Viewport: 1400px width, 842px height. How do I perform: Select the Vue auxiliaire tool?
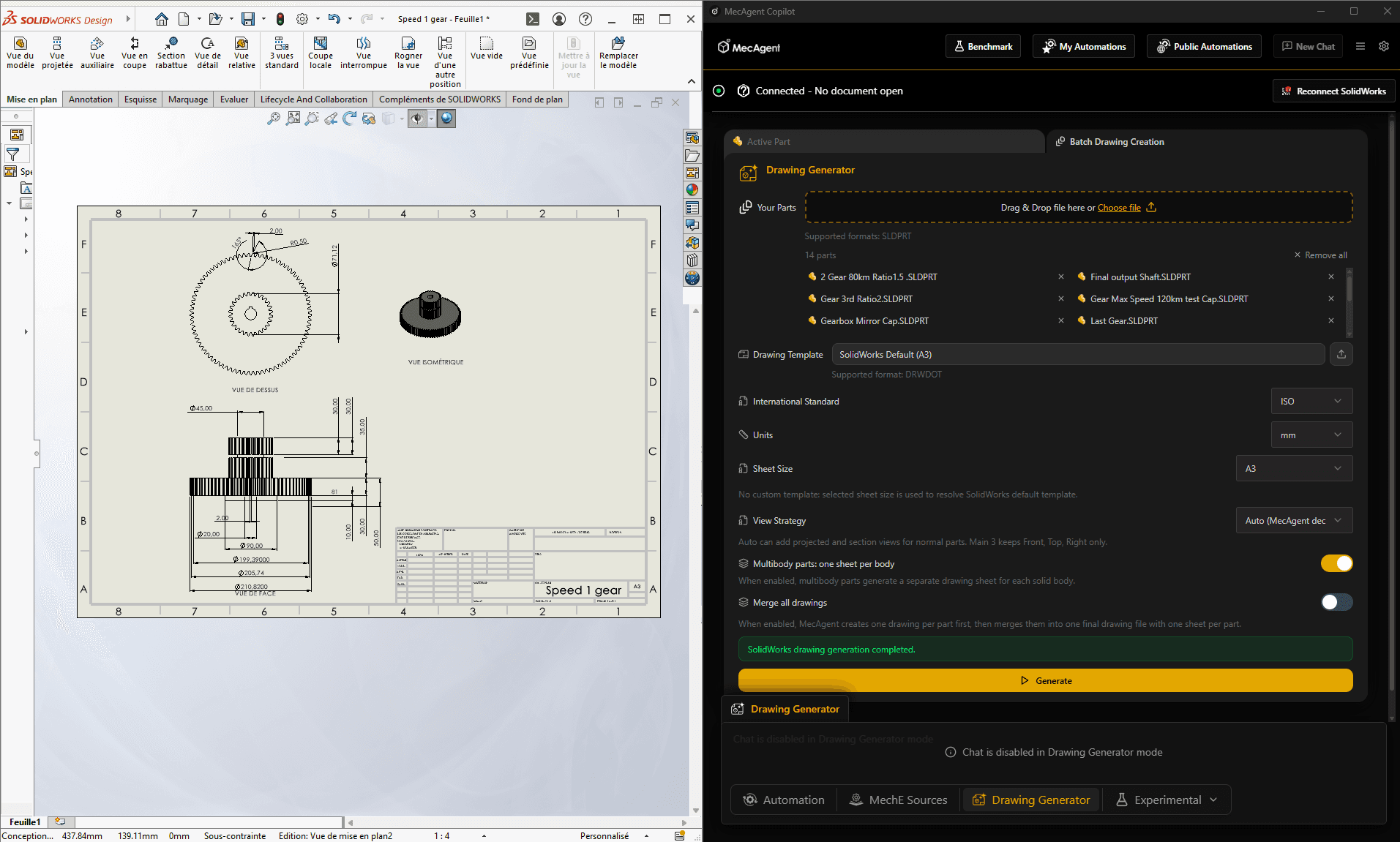97,44
